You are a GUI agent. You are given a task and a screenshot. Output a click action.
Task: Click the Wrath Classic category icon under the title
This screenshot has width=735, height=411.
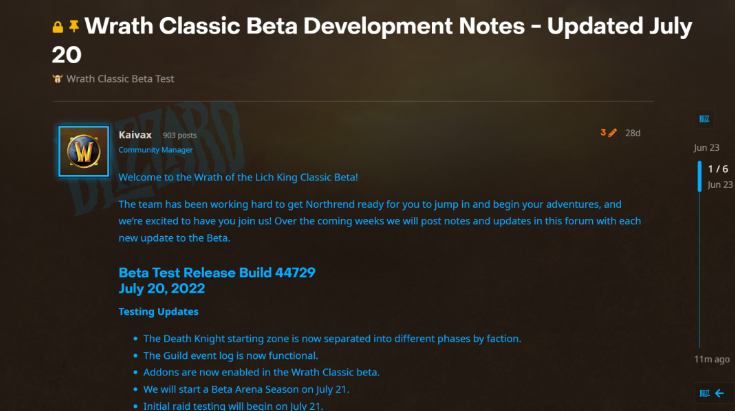pos(57,79)
